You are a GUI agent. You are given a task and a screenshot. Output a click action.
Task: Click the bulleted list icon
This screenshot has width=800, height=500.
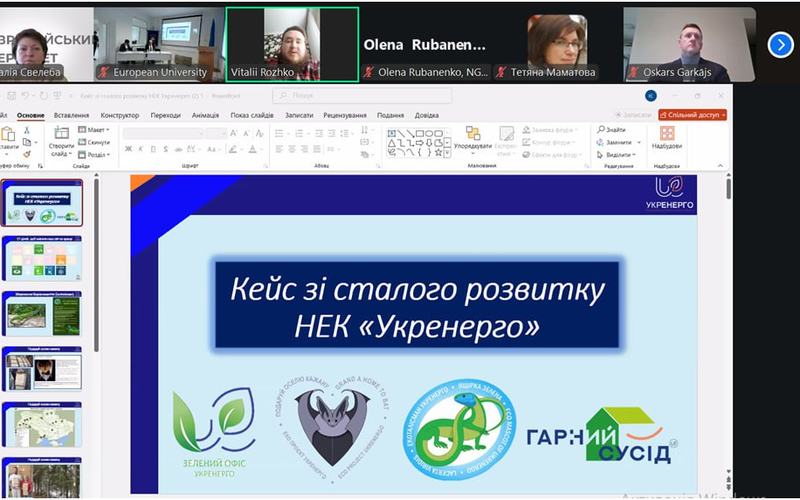[279, 134]
